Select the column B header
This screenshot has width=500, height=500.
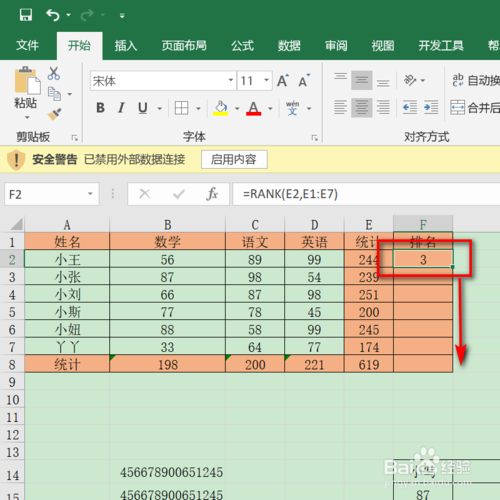pos(167,224)
